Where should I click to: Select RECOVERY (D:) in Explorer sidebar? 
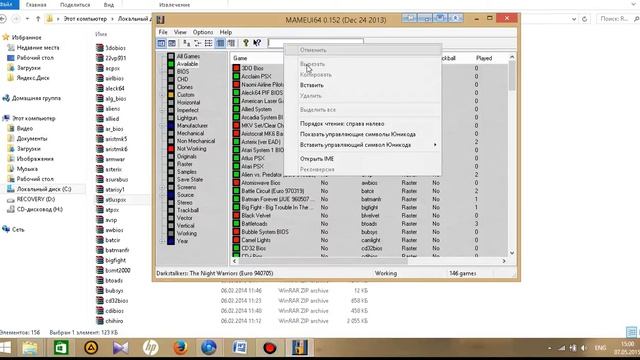pos(36,199)
